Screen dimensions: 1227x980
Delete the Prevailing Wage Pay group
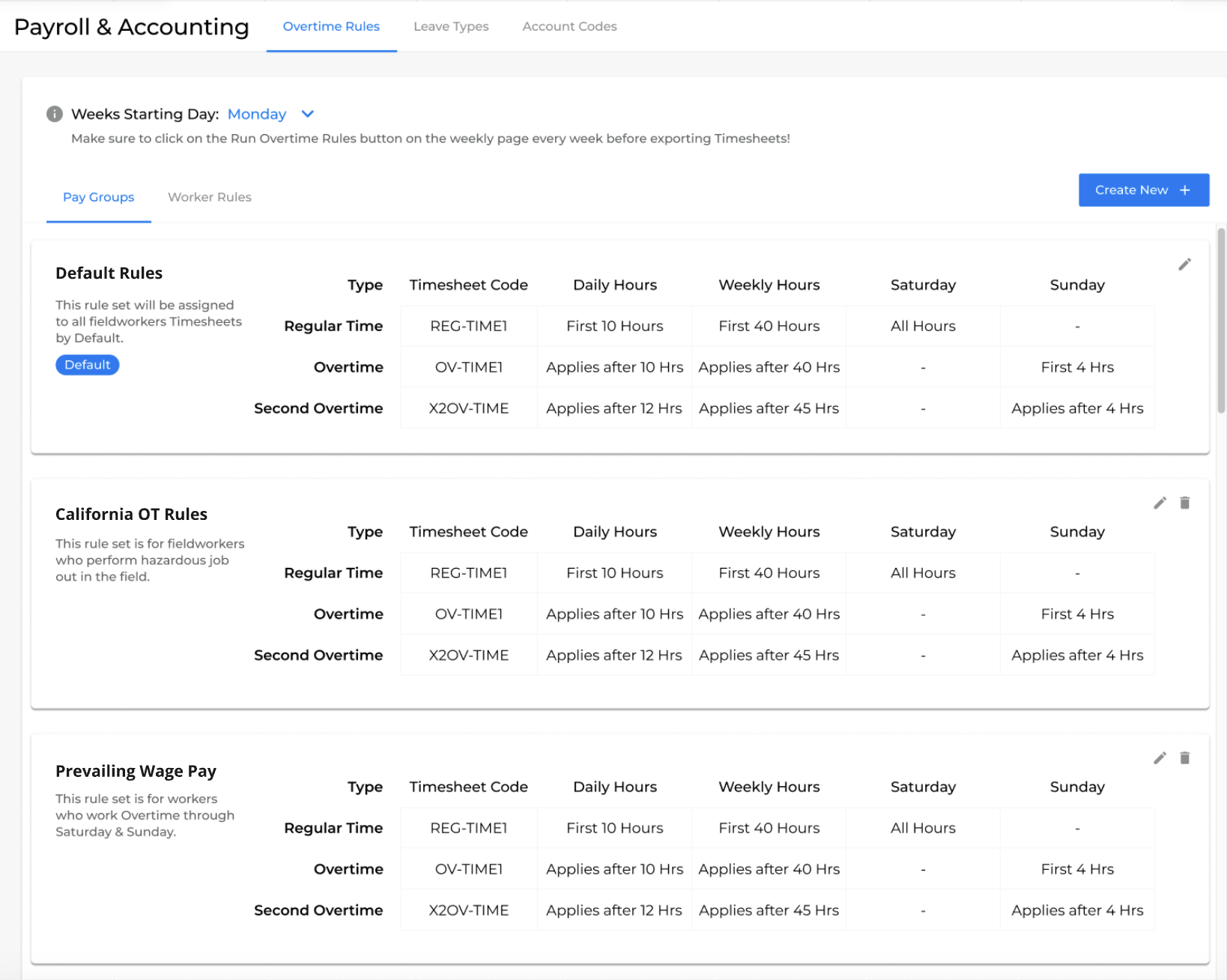point(1184,758)
